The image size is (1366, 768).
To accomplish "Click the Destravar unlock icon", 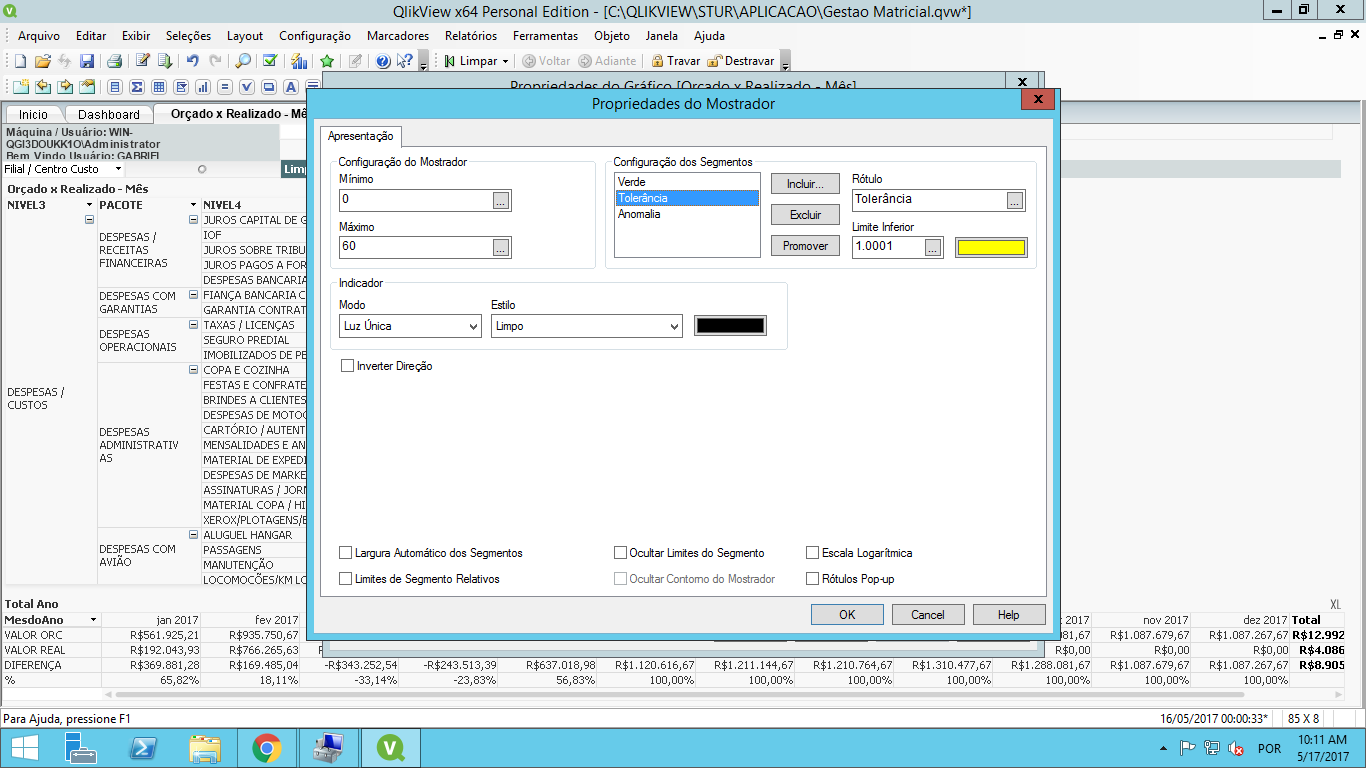I will point(715,61).
